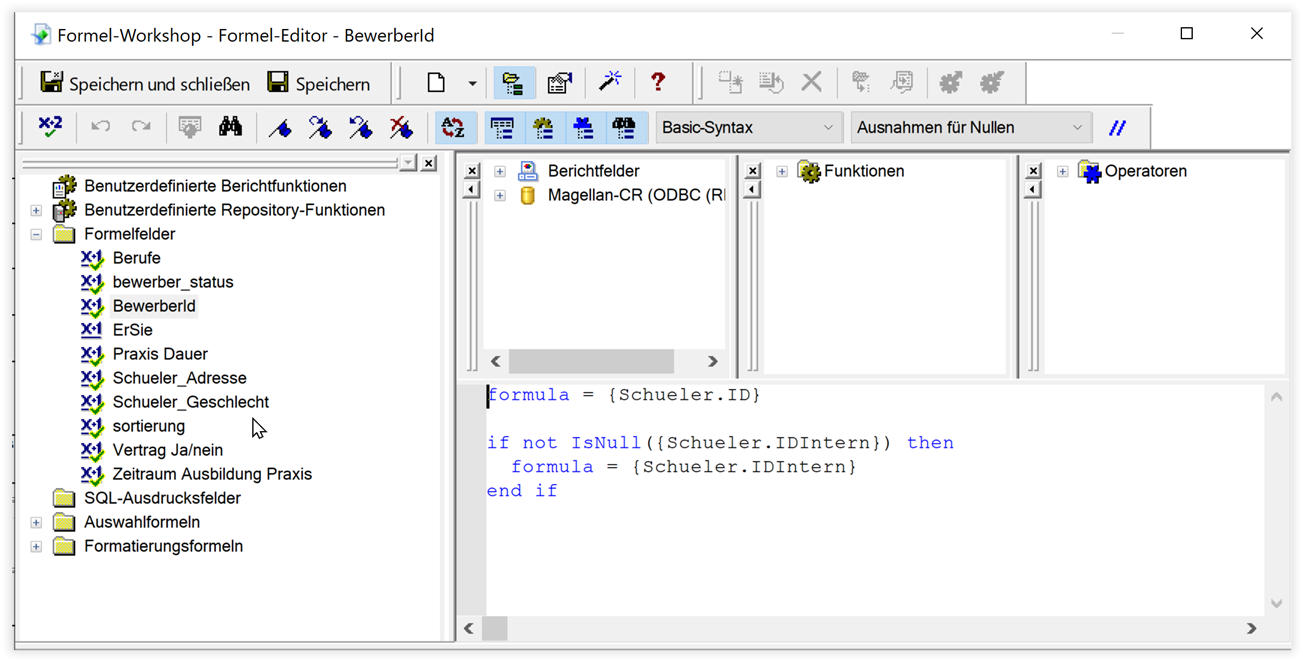Click the red question mark help icon

657,83
